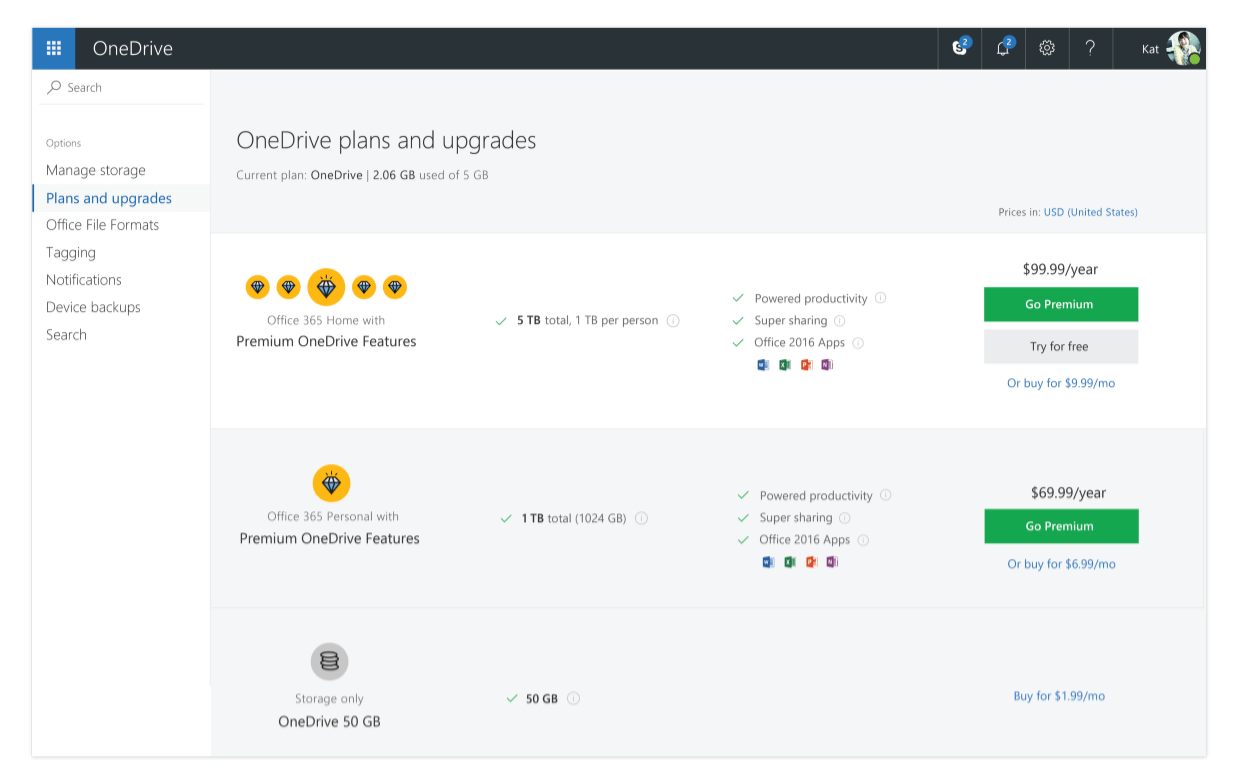
Task: Click large center diamond icon of Home plan
Action: pos(326,288)
